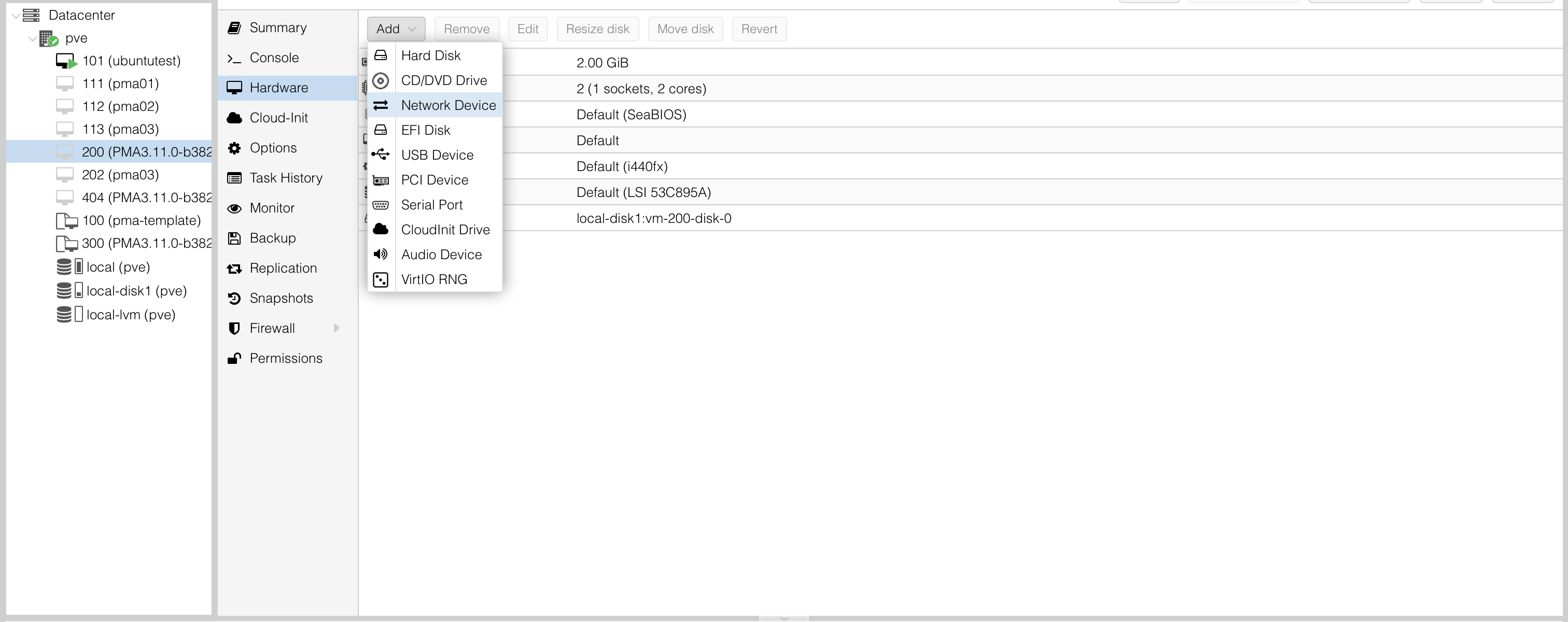Click the Snapshots history icon

coord(234,298)
